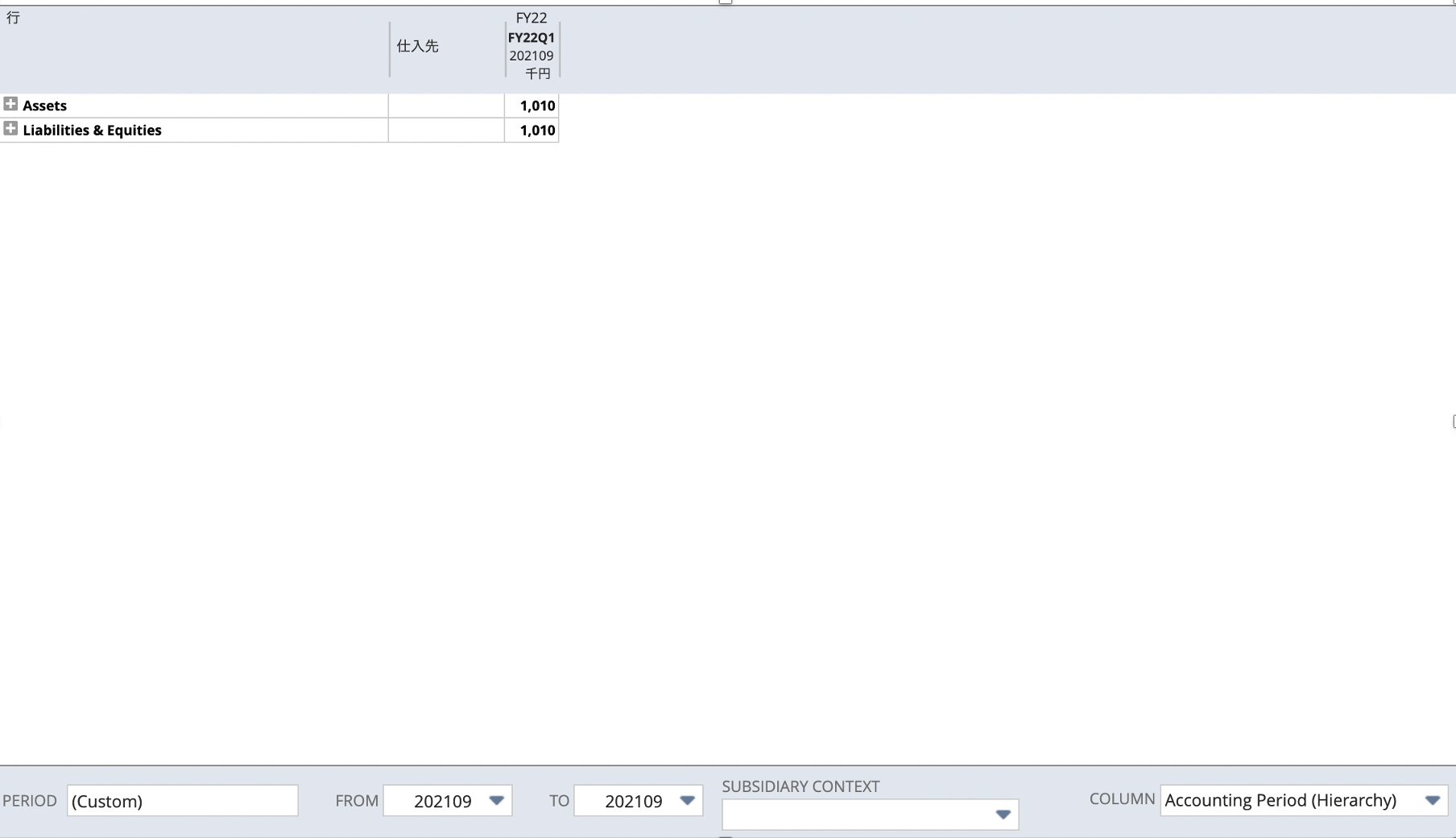Open the TO period dropdown
Screen dimensions: 1456x838
(x=688, y=800)
